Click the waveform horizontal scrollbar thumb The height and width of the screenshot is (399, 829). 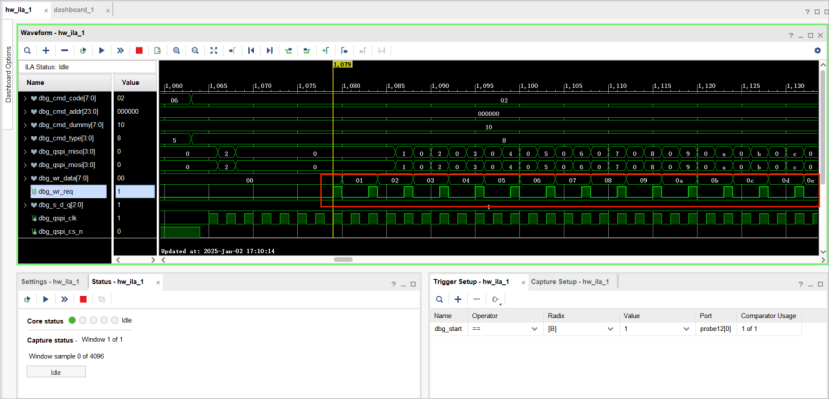[343, 259]
